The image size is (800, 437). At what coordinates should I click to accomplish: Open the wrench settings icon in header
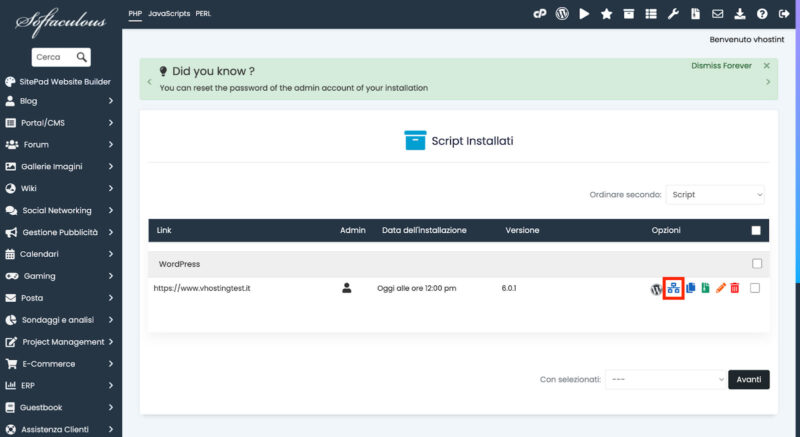click(x=673, y=14)
